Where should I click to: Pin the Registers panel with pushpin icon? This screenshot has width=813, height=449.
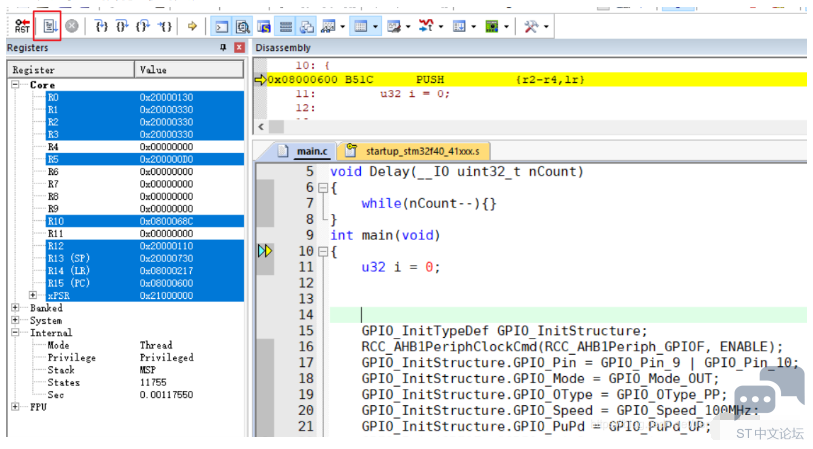click(x=223, y=47)
